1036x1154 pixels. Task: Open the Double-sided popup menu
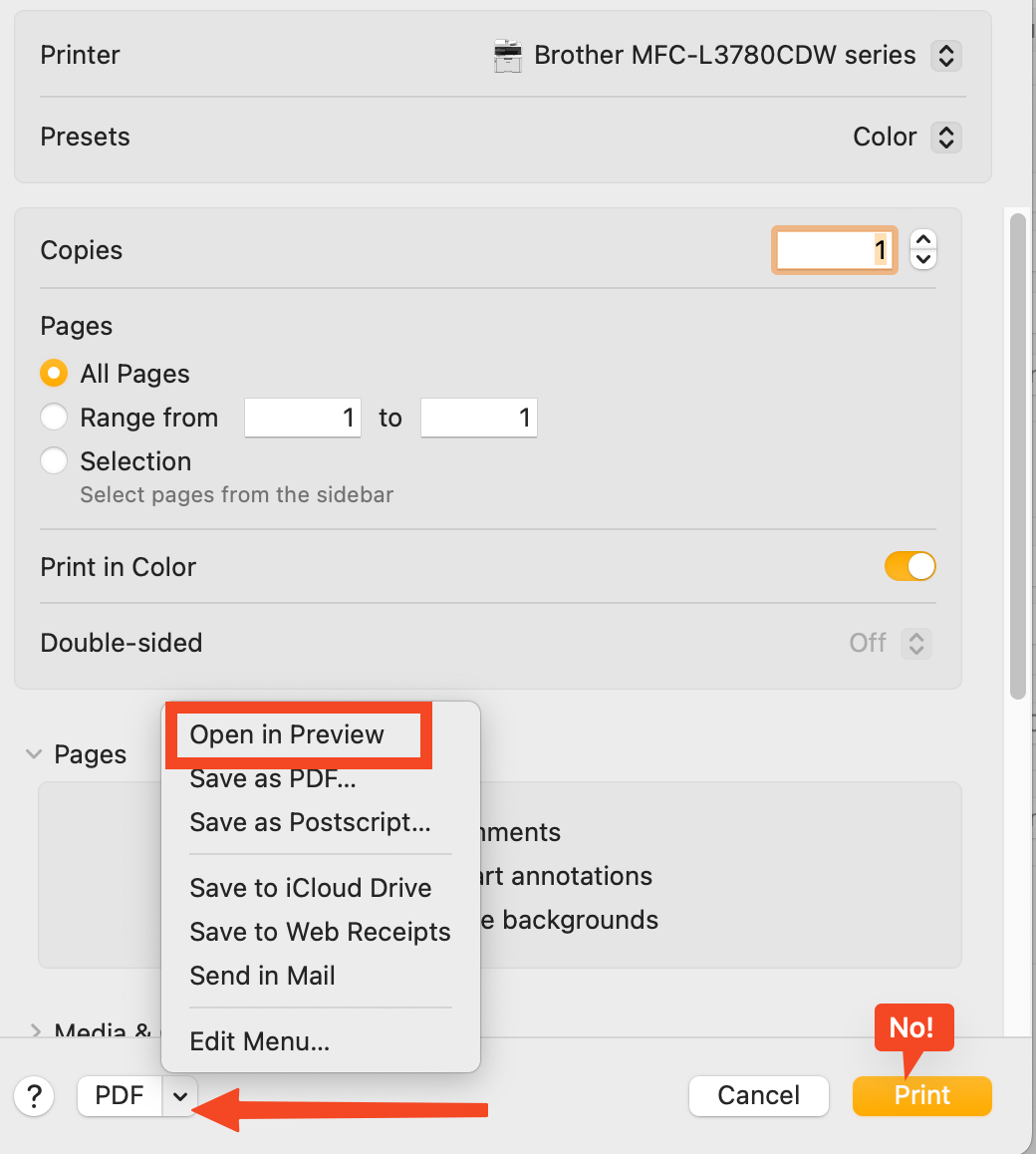pos(914,643)
